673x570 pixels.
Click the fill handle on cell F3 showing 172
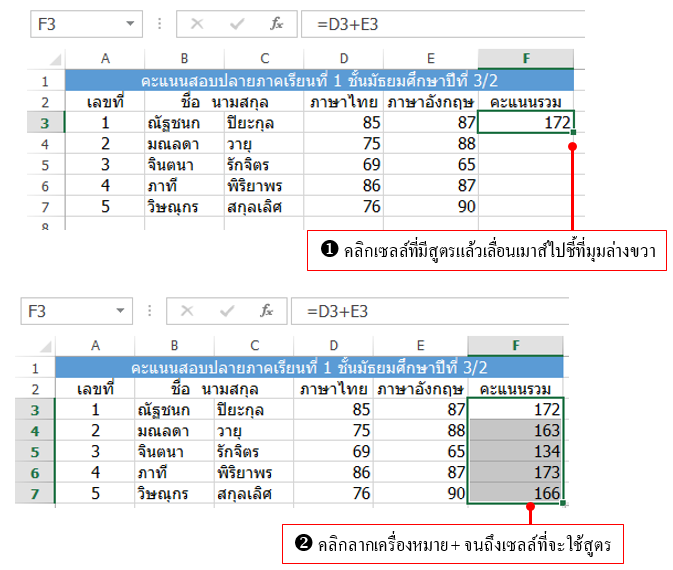coord(573,132)
